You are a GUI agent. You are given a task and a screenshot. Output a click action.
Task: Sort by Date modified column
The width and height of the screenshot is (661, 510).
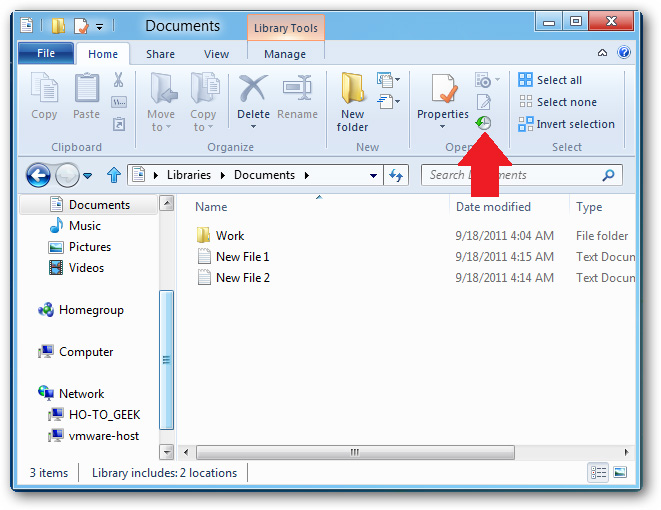[493, 207]
